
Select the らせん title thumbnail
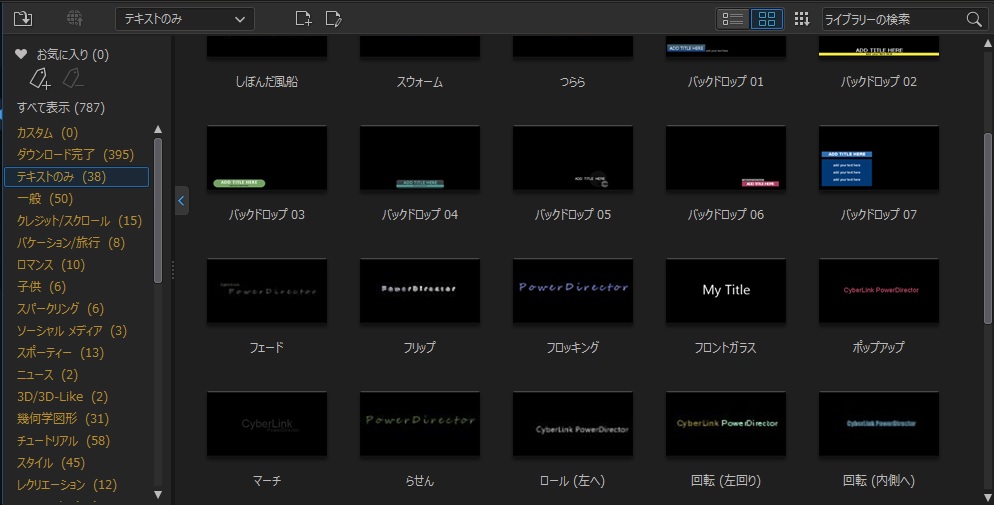click(x=420, y=424)
